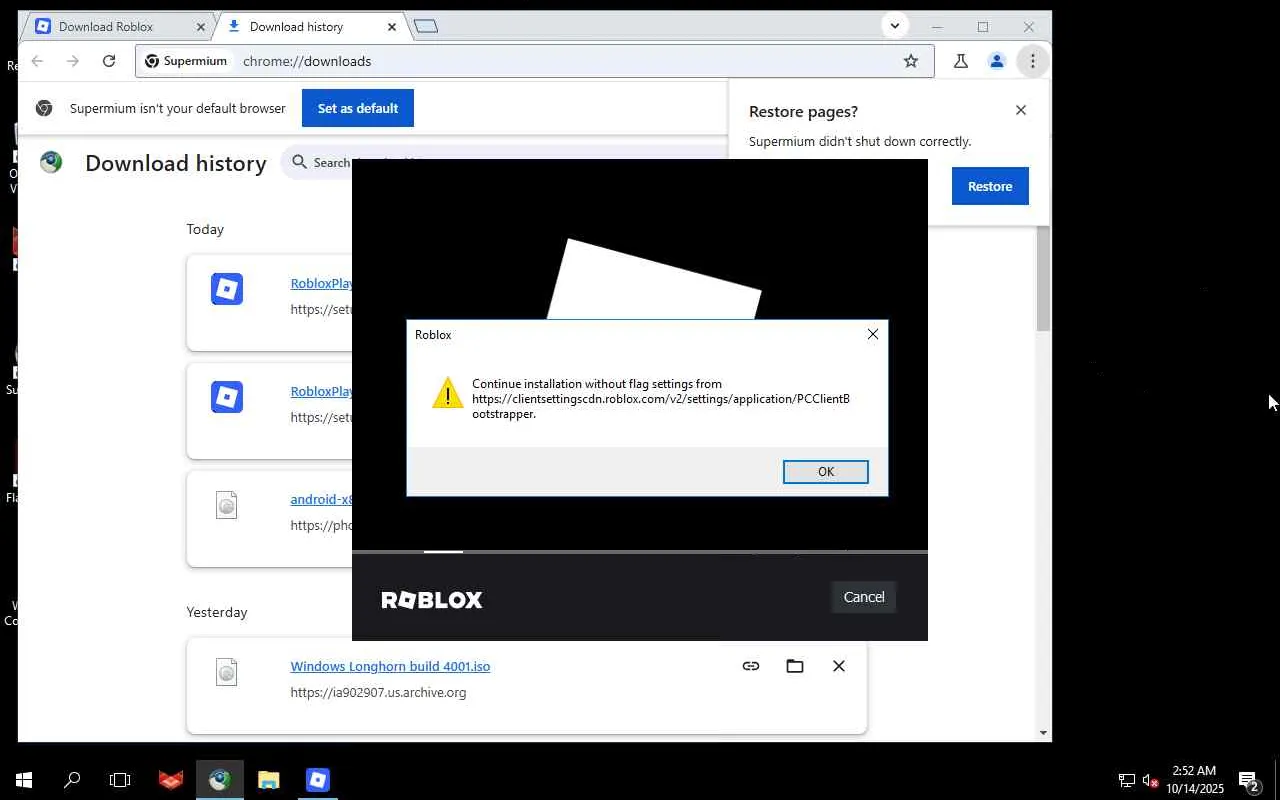Copy download link for Windows Longhorn ISO
Image resolution: width=1280 pixels, height=800 pixels.
click(x=751, y=666)
